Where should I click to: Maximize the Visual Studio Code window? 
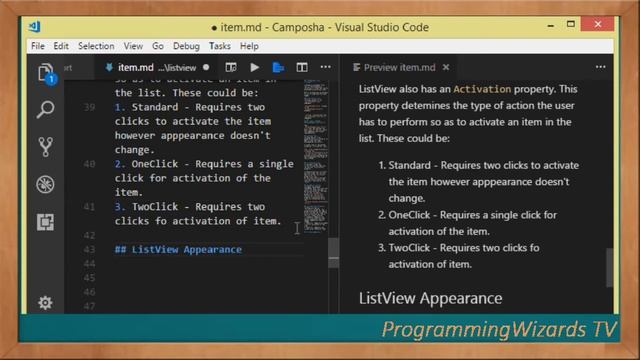[x=571, y=24]
